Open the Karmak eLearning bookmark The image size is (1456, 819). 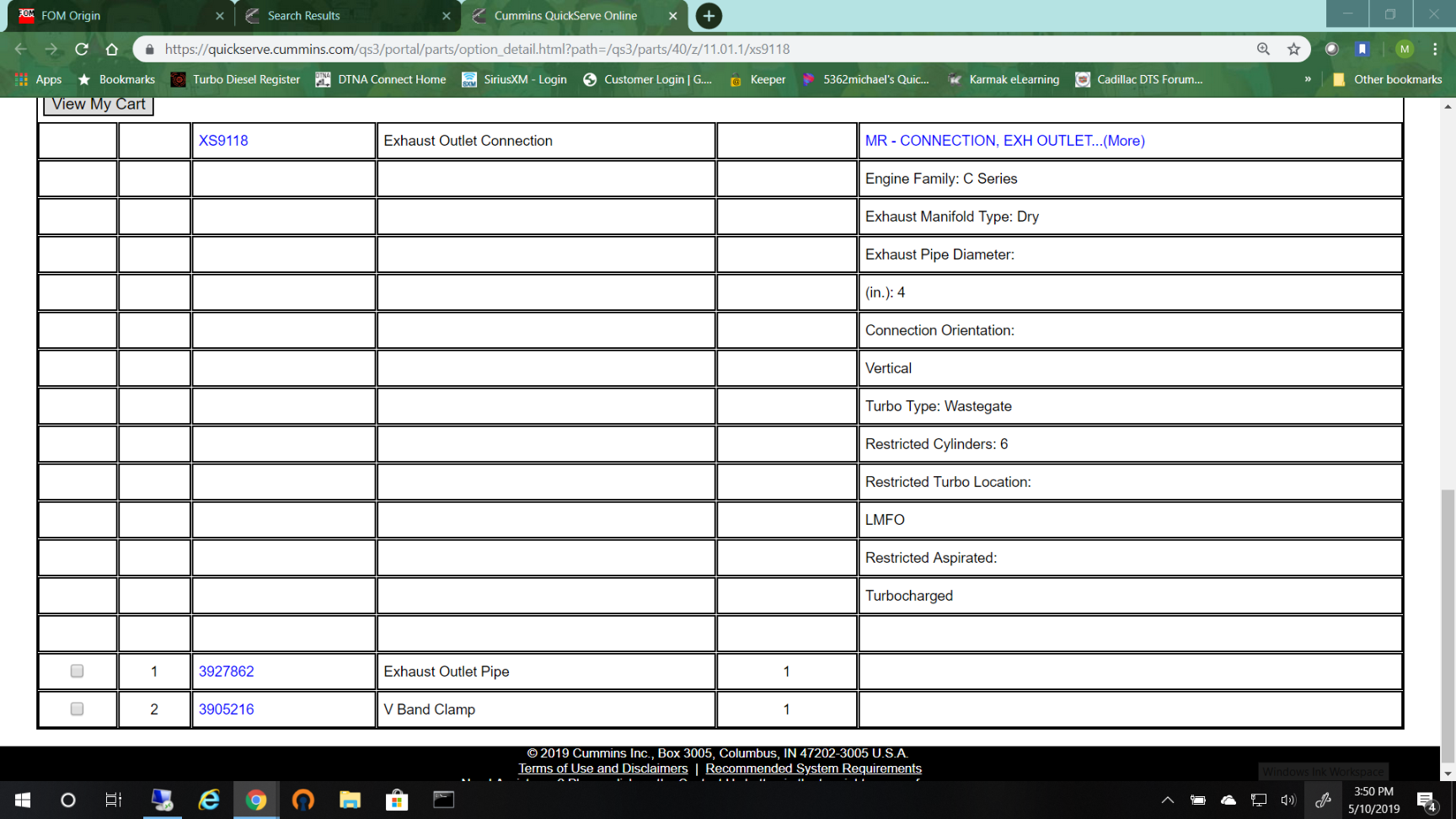[x=1004, y=79]
